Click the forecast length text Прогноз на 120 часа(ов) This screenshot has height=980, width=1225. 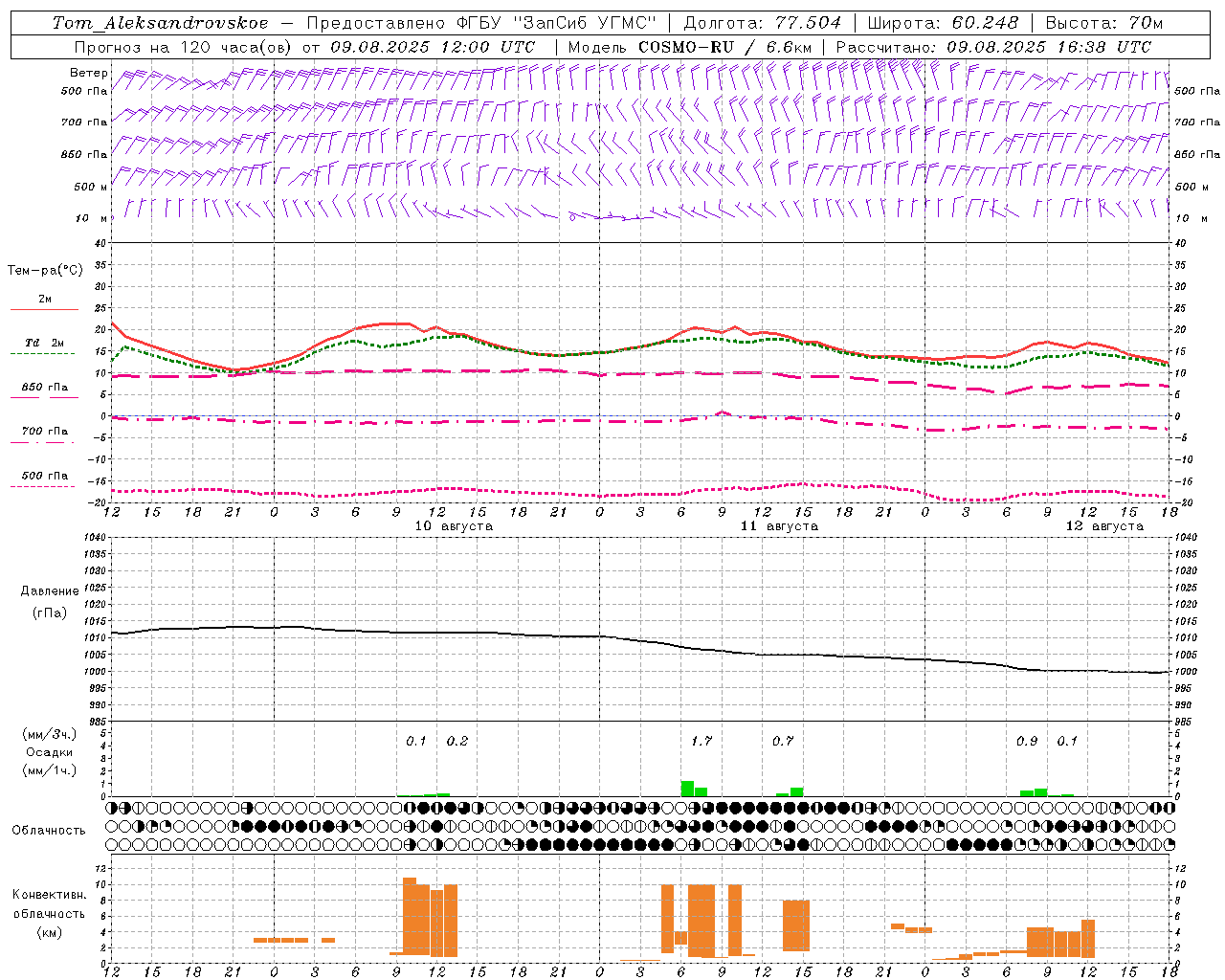click(x=185, y=47)
